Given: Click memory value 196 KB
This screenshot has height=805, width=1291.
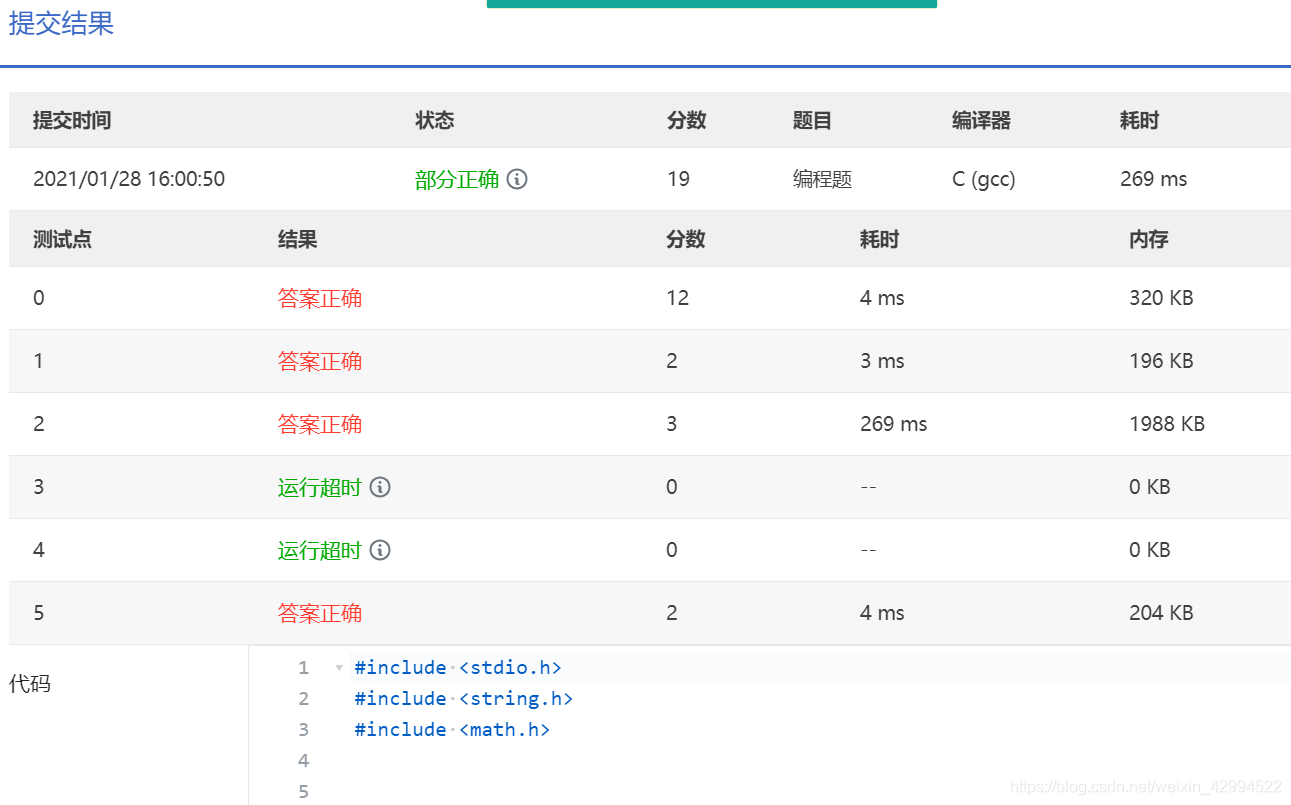Looking at the screenshot, I should [x=1161, y=361].
